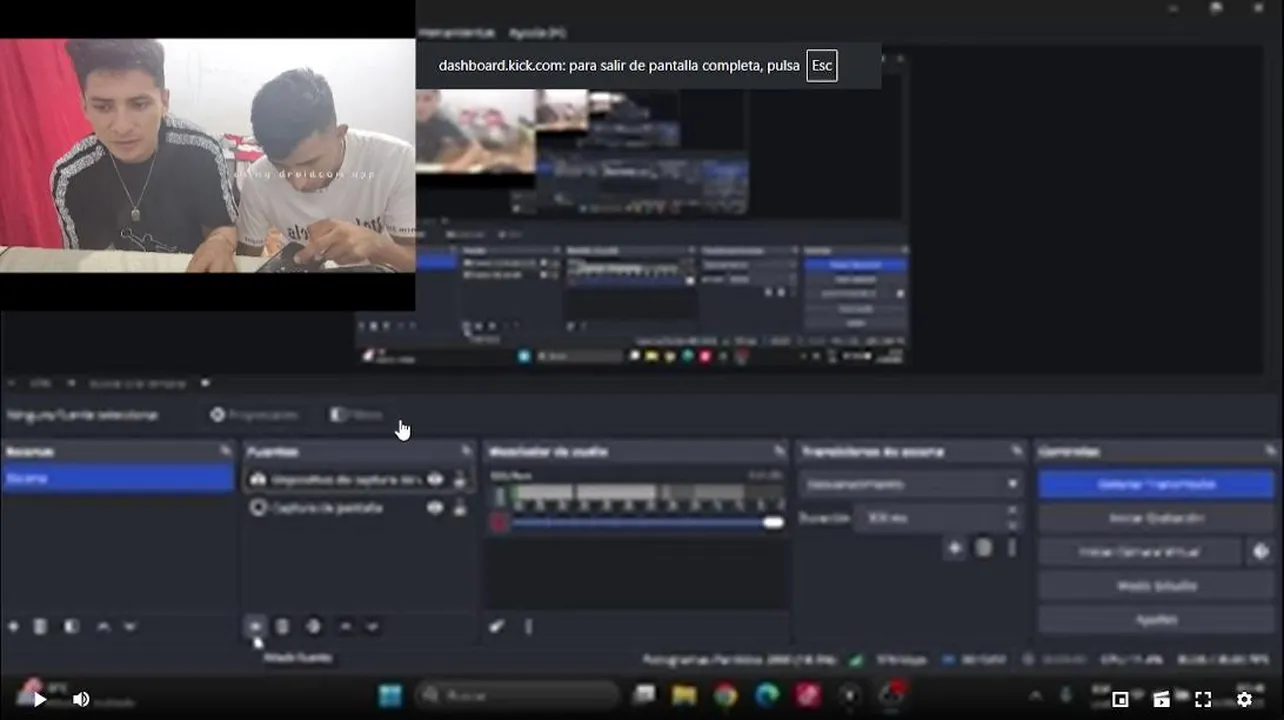This screenshot has height=720, width=1284.
Task: Open Ajustes in the Controles panel
Action: (x=1156, y=619)
